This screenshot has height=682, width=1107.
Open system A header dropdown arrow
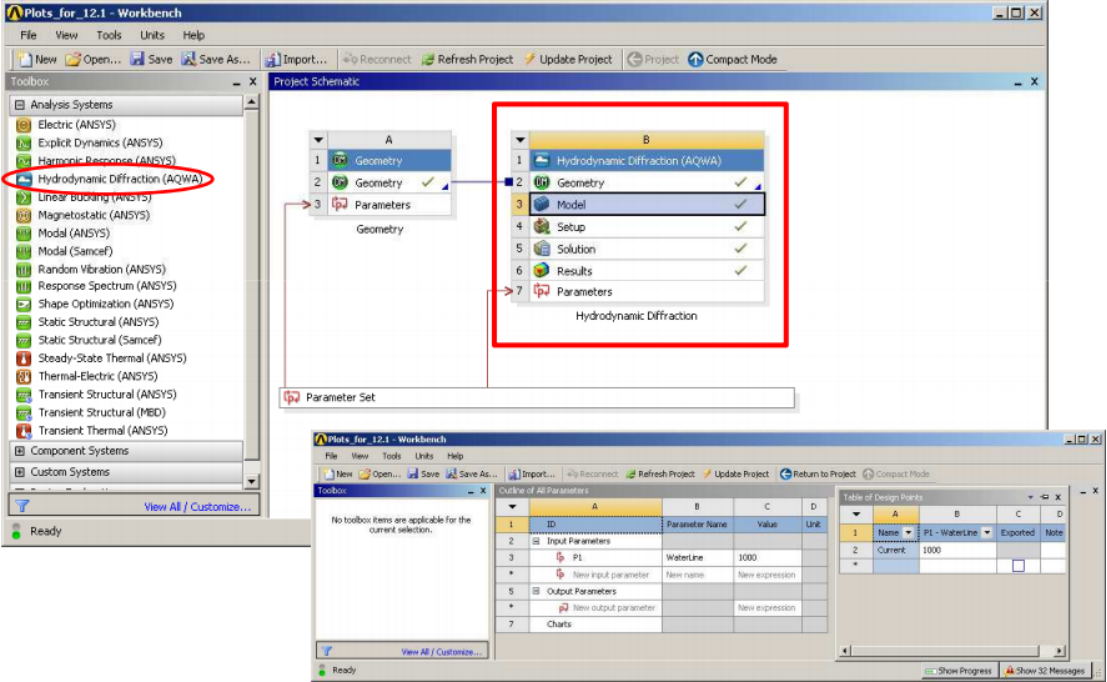pyautogui.click(x=318, y=140)
